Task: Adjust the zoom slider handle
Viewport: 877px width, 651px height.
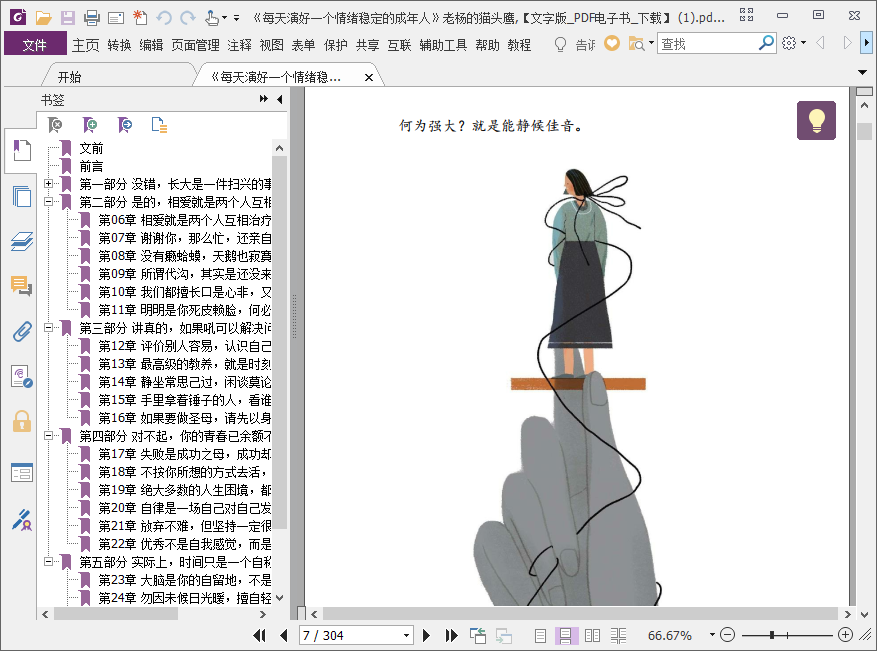Action: tap(772, 635)
